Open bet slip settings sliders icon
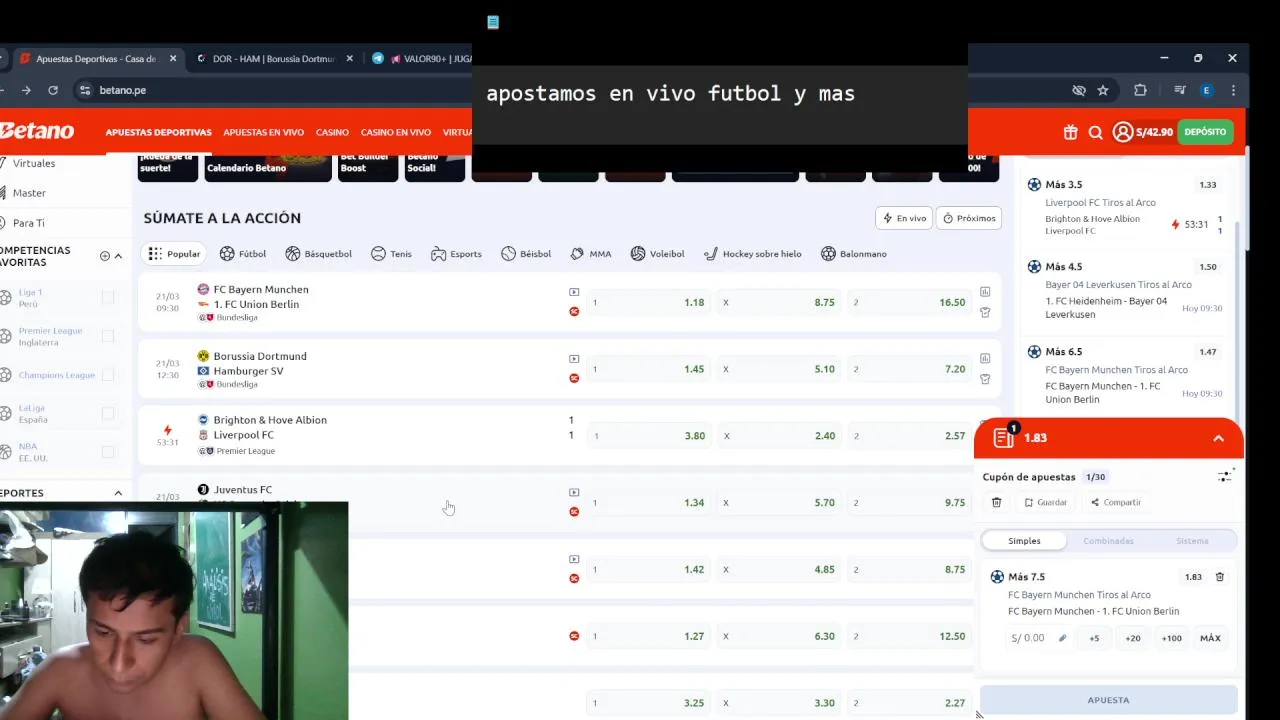1280x720 pixels. [x=1225, y=477]
